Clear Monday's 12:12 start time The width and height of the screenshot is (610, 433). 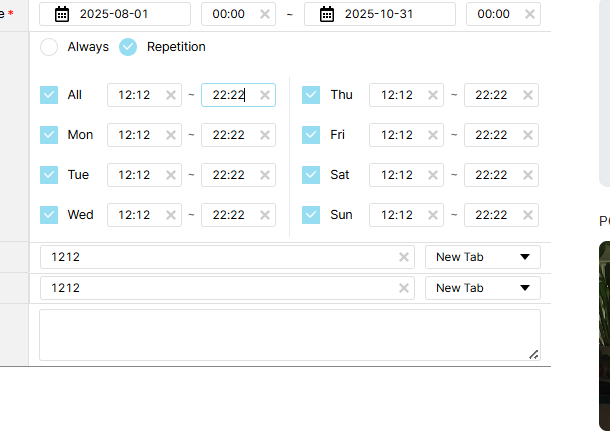tap(171, 135)
